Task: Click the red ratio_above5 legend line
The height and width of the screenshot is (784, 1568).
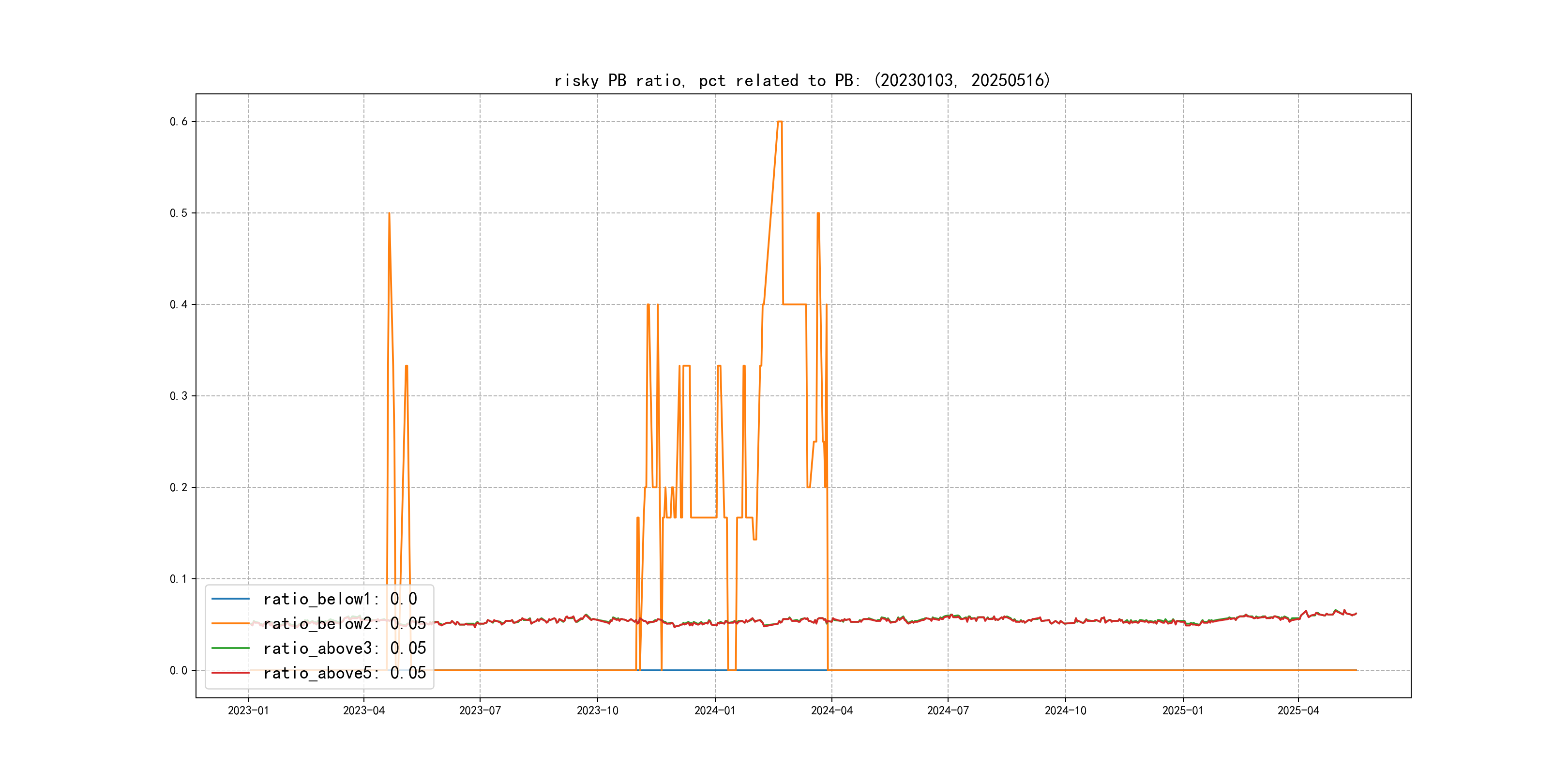Action: (x=230, y=673)
